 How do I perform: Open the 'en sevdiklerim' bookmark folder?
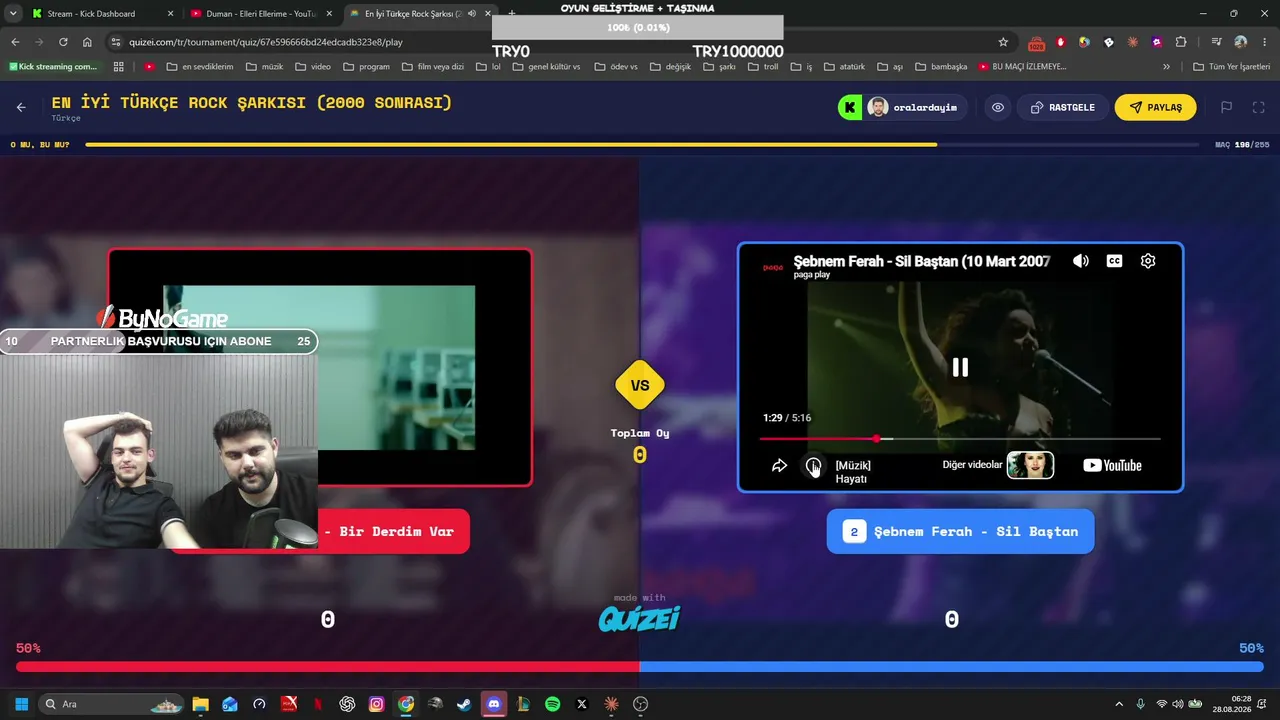199,67
